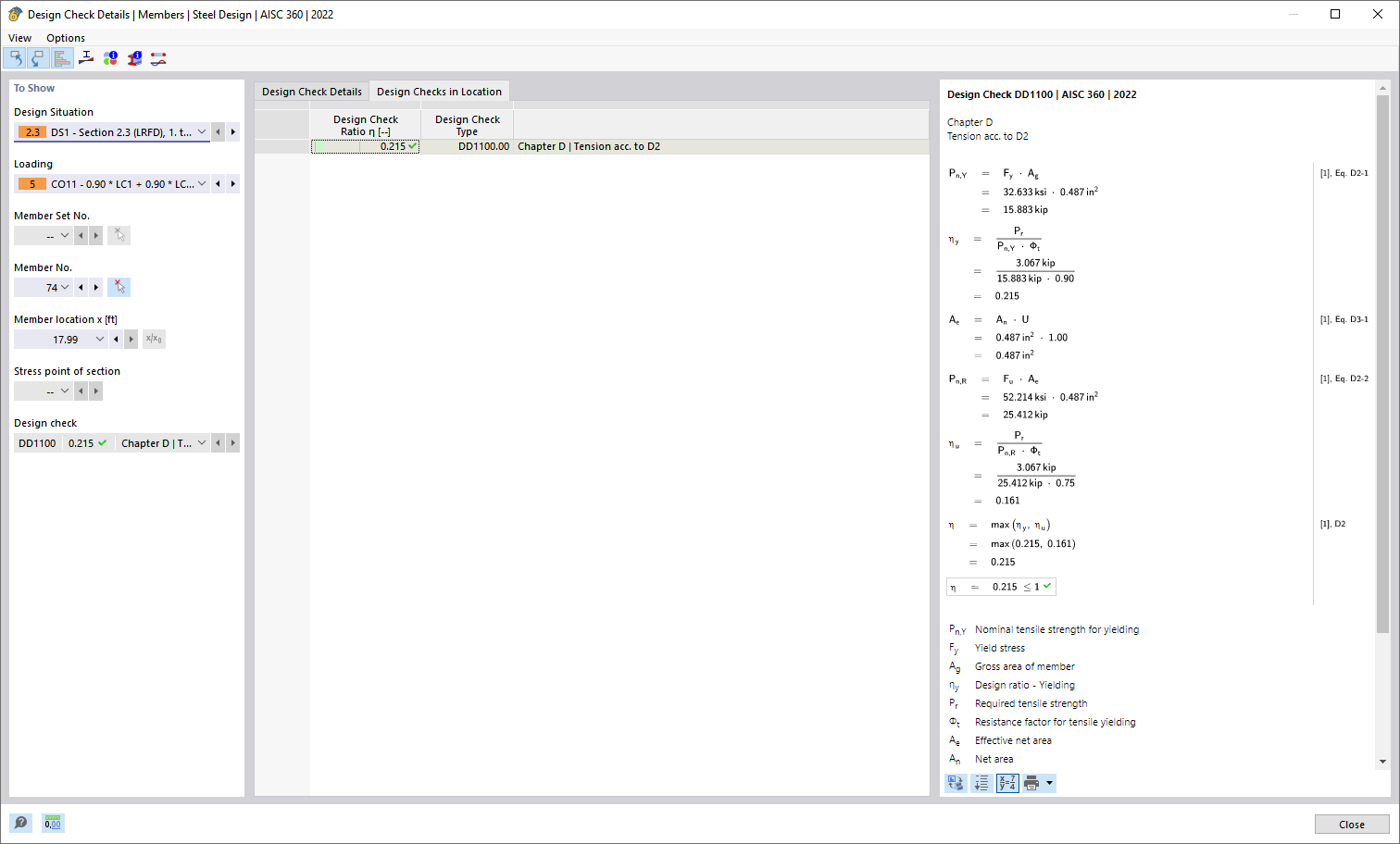The image size is (1400, 844).
Task: Click the member with wave diagram icon
Action: coord(158,58)
